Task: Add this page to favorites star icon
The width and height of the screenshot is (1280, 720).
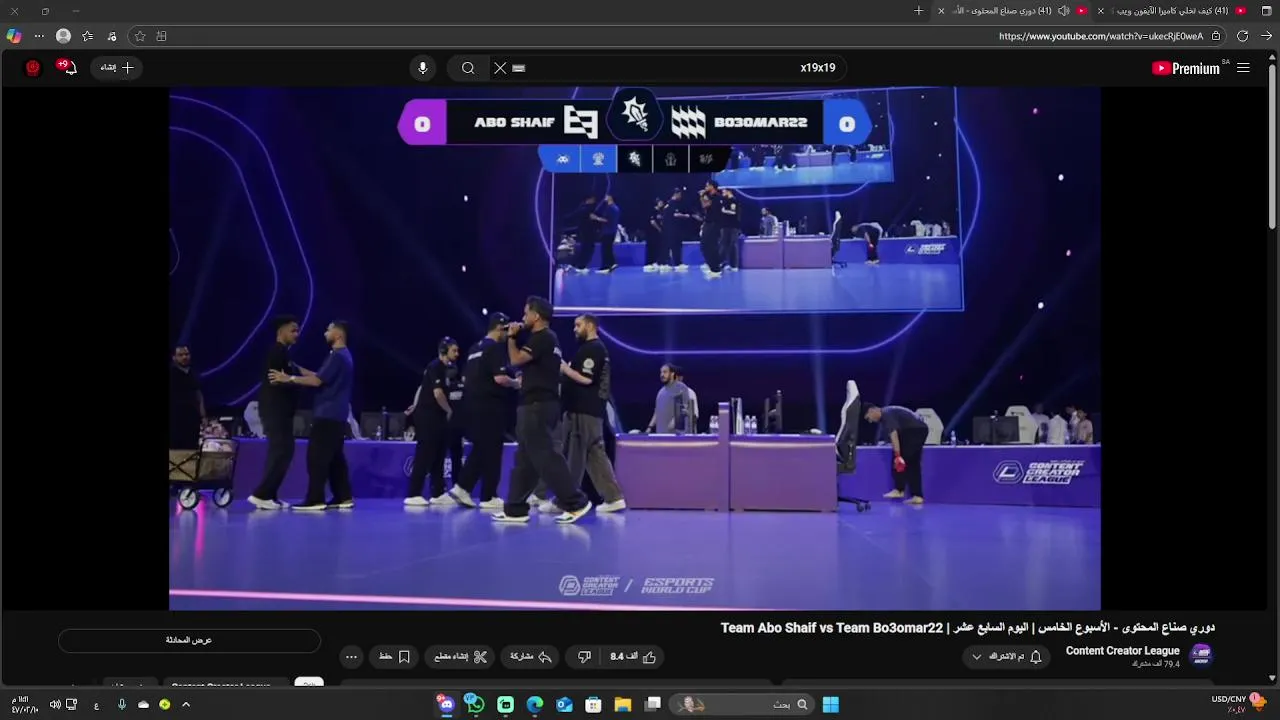Action: 140,36
